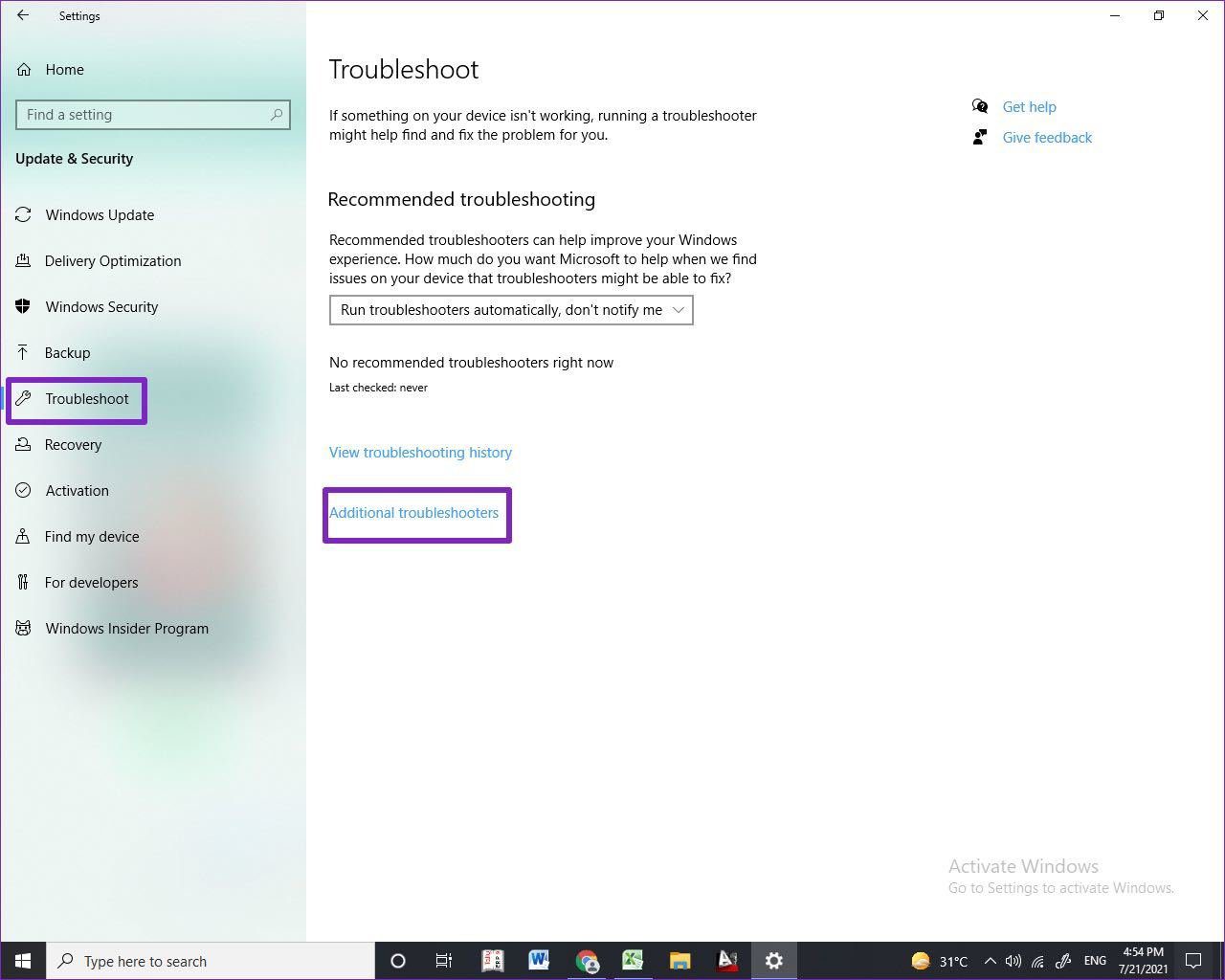Viewport: 1225px width, 980px height.
Task: Expand recommended troubleshooting preference dropdown
Action: (511, 310)
